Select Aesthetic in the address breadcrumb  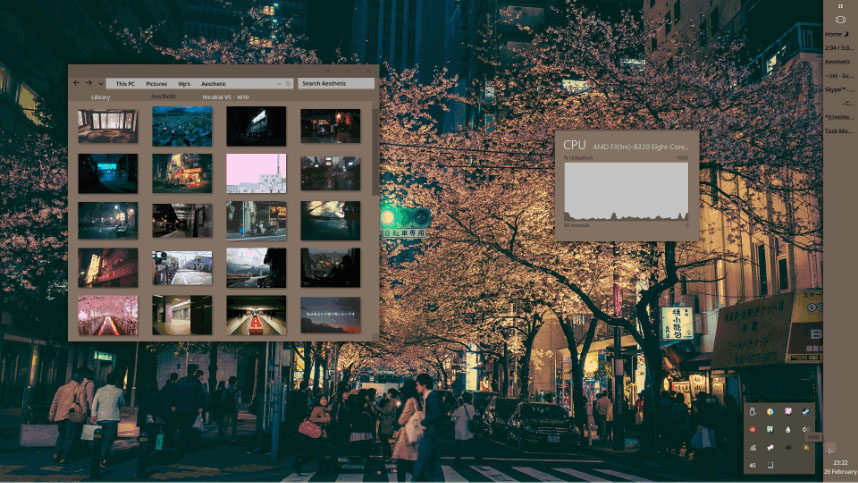213,84
